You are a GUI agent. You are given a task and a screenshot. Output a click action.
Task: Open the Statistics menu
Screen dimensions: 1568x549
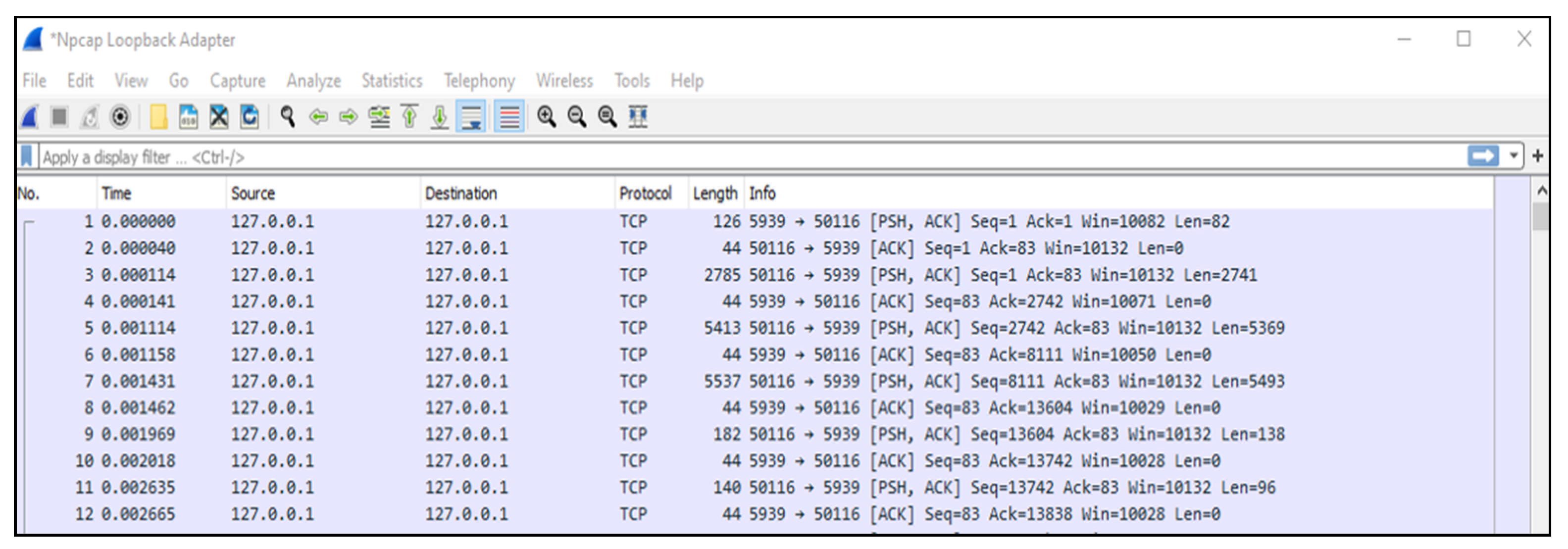[x=392, y=80]
